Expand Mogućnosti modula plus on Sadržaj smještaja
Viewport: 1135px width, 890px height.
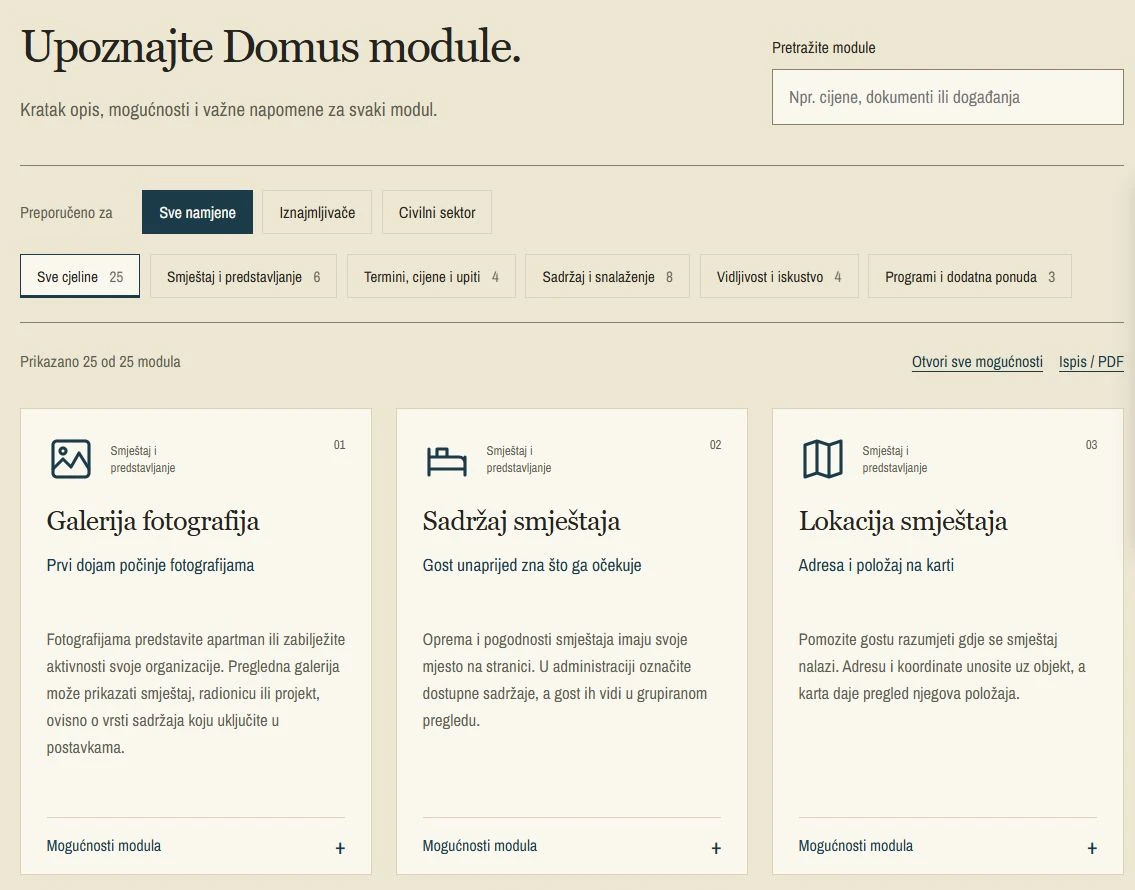(716, 848)
